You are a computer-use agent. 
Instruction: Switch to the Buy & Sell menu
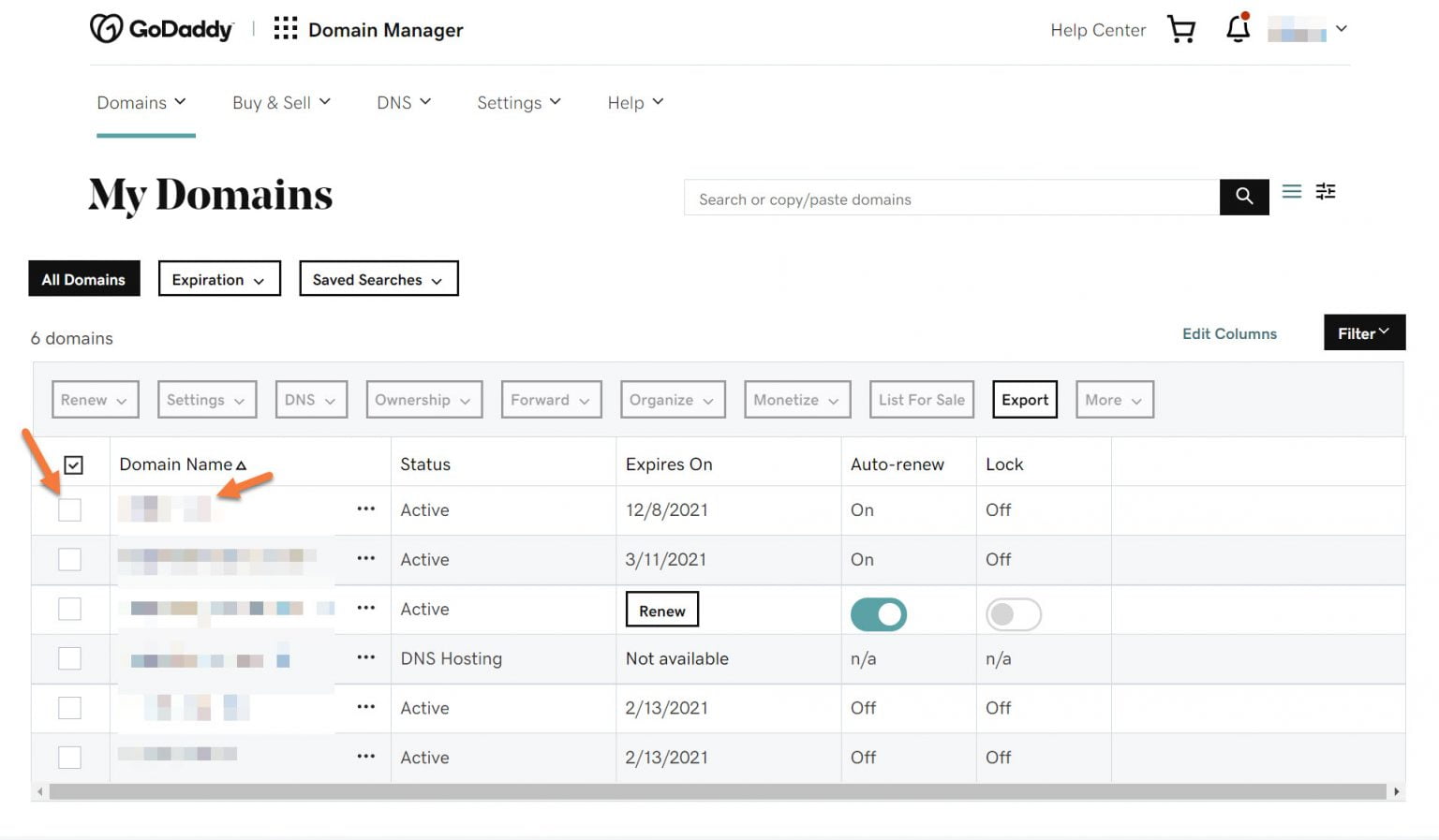(281, 102)
